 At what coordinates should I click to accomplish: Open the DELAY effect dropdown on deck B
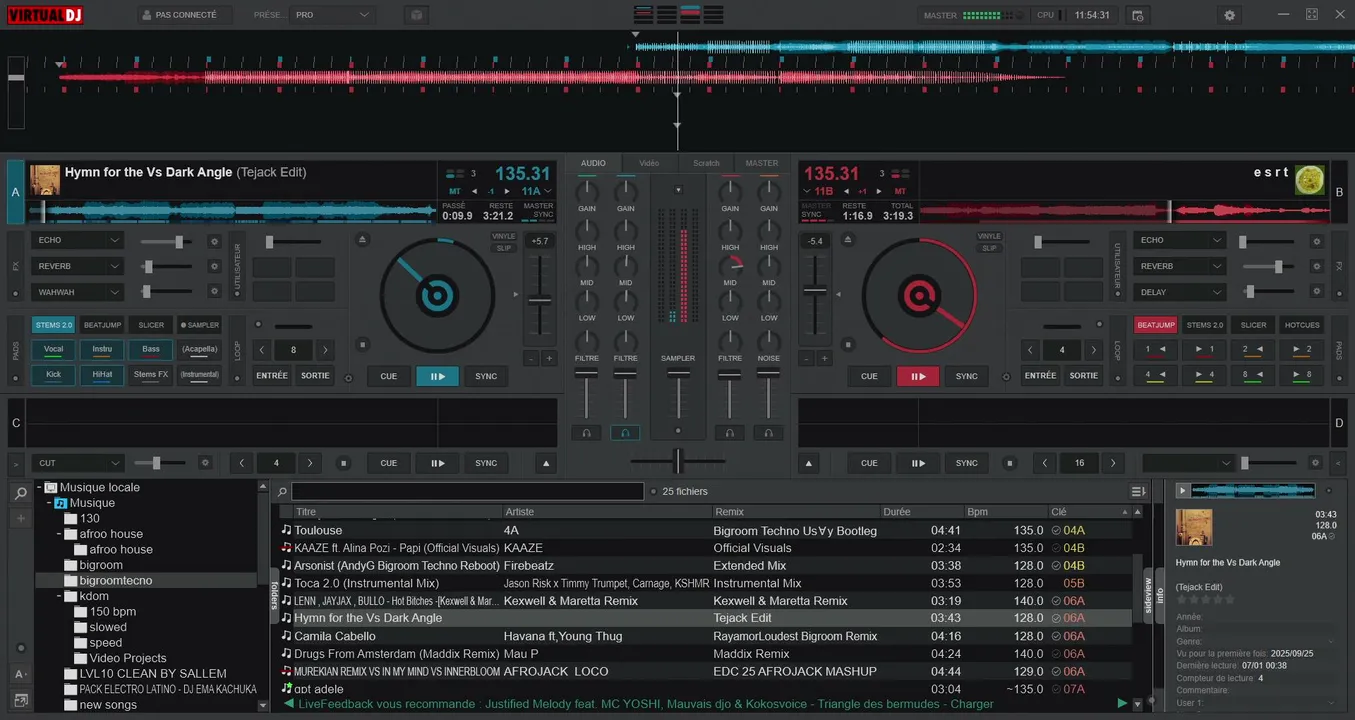1179,292
